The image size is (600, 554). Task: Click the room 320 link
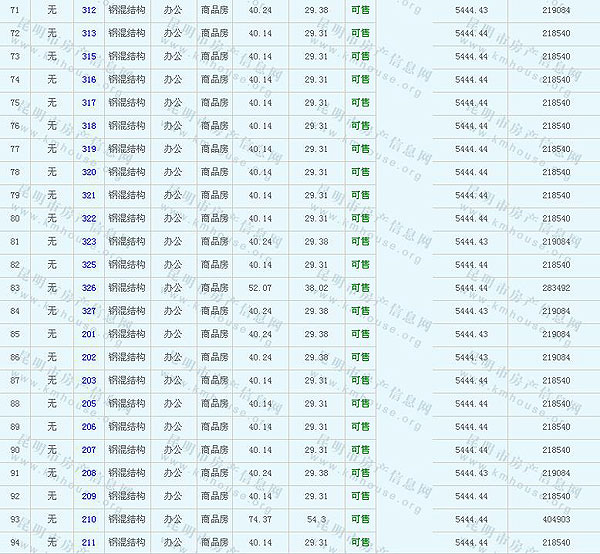89,172
